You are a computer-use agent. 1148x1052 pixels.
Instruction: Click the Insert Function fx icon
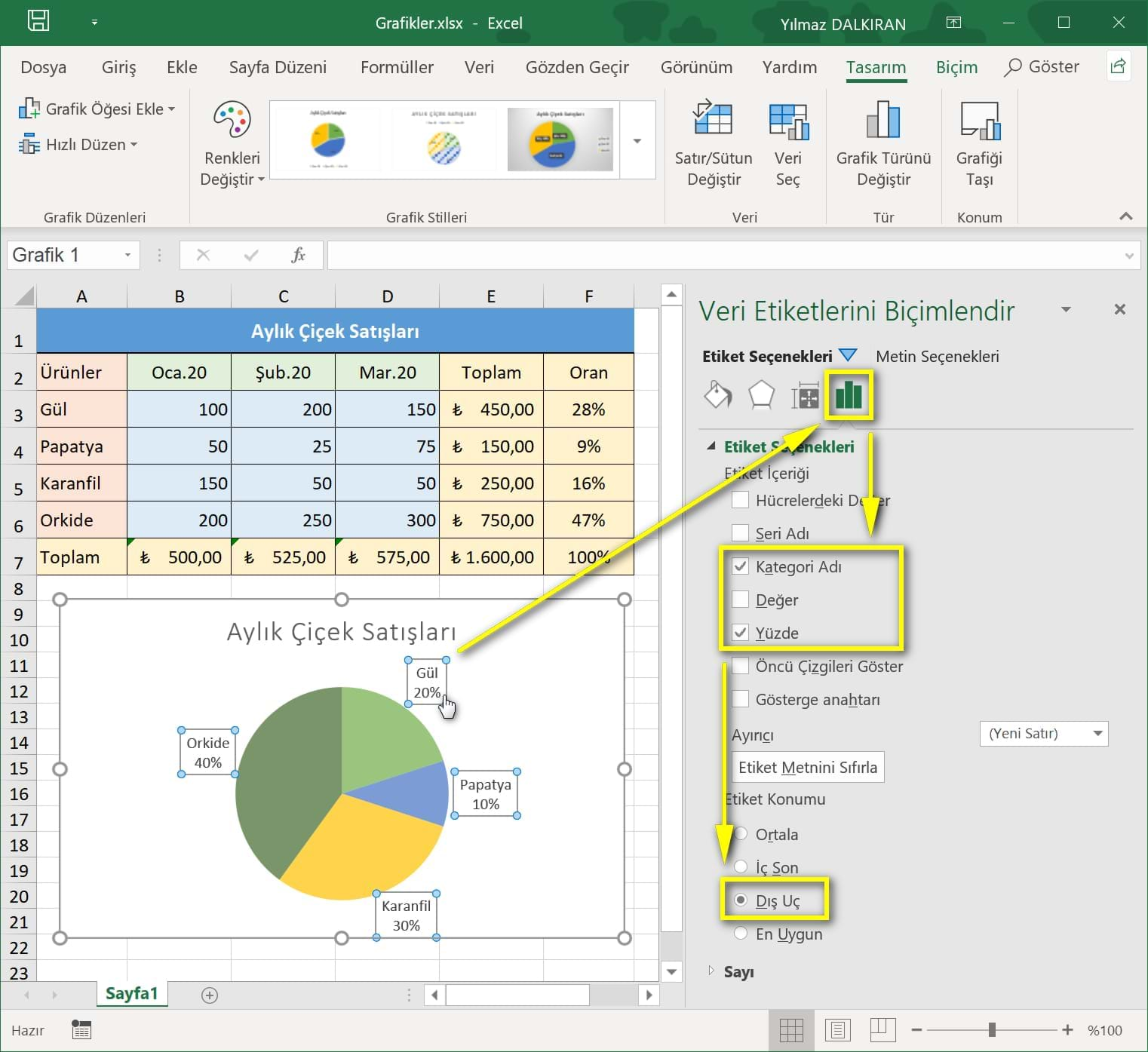299,255
